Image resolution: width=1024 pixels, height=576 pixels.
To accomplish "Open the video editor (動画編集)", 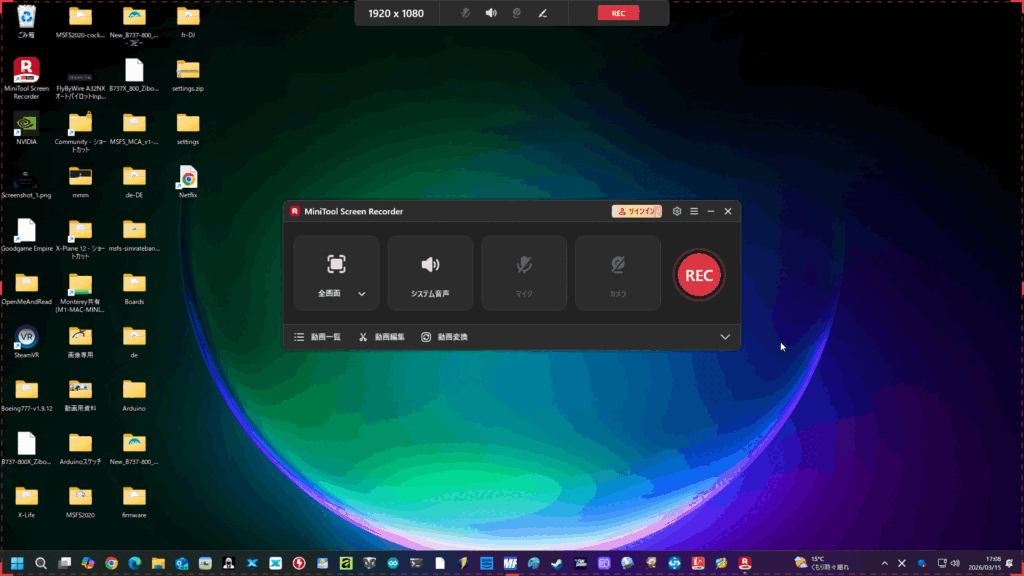I will point(382,337).
